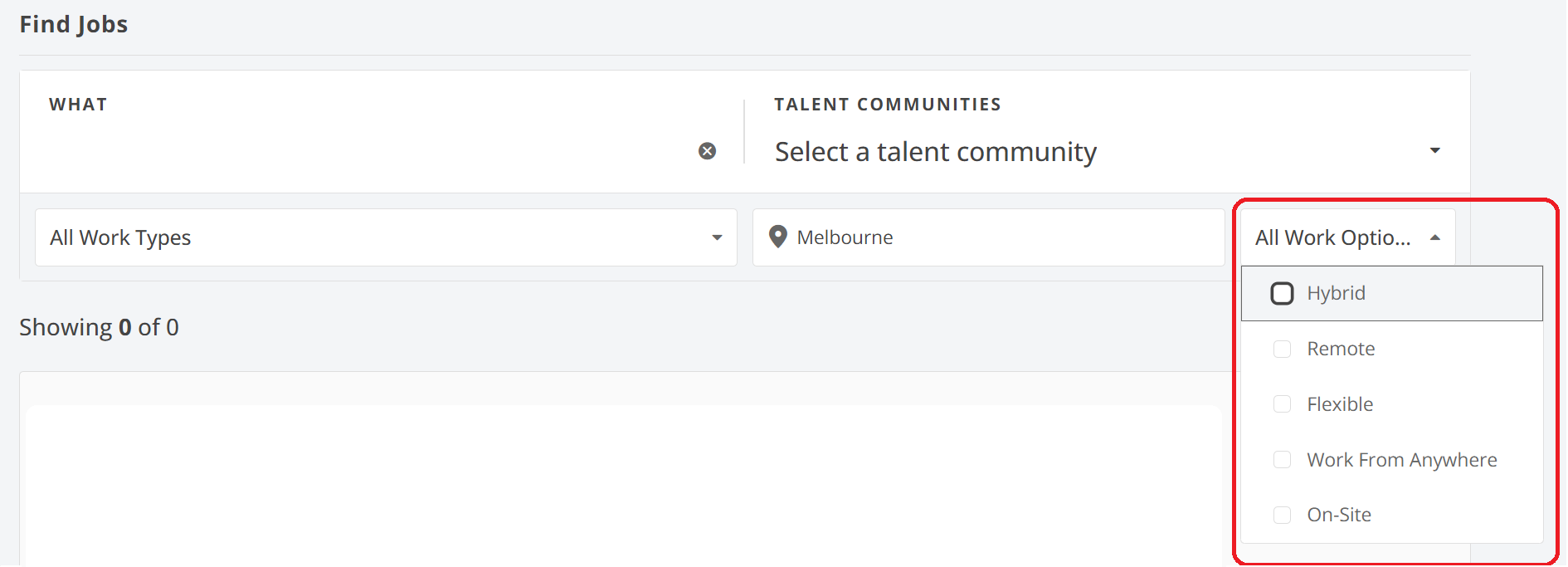
Task: Select the Remote option text
Action: coord(1341,349)
